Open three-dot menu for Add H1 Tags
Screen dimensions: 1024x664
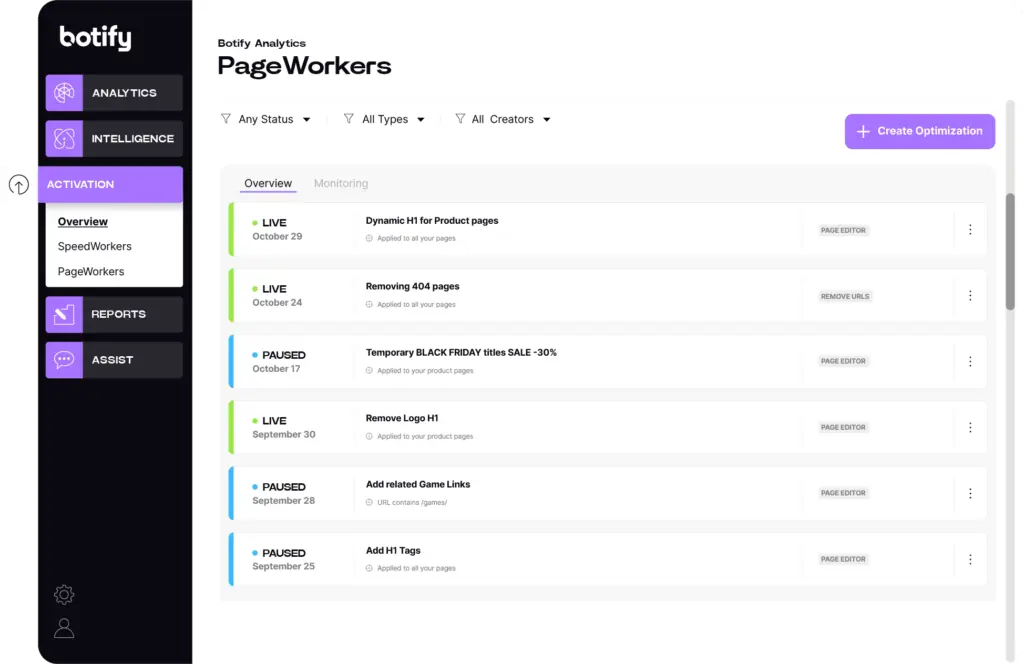[970, 560]
